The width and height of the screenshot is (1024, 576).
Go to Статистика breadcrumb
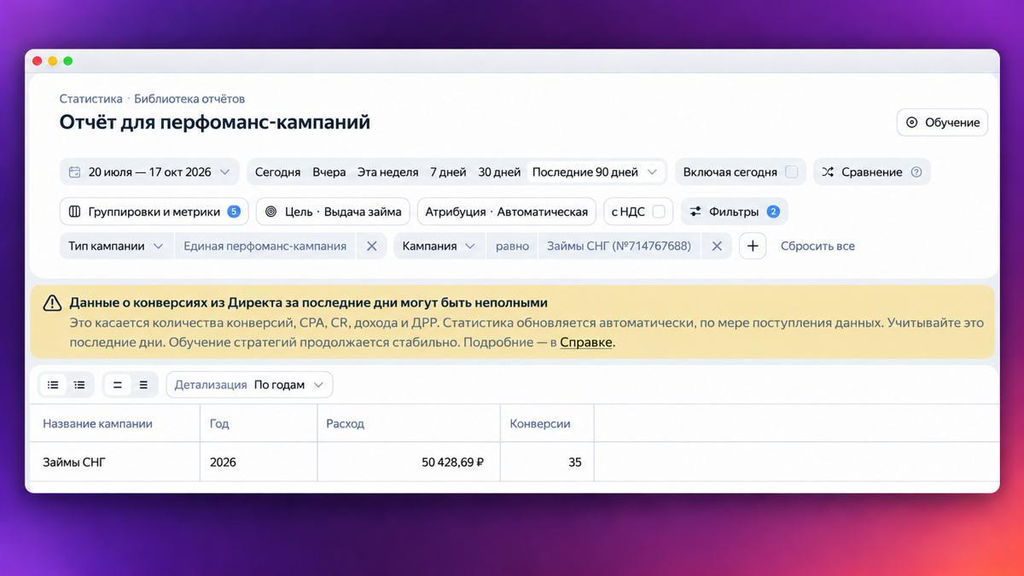(91, 99)
